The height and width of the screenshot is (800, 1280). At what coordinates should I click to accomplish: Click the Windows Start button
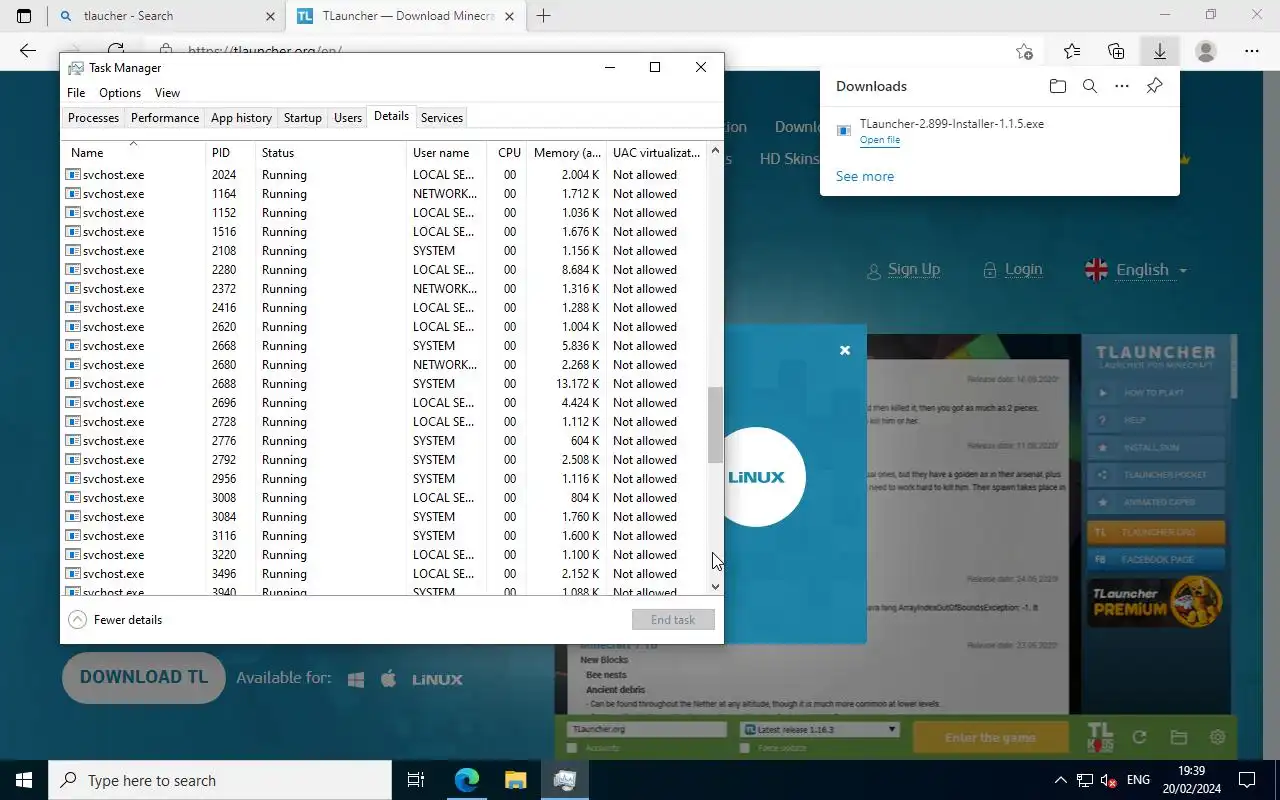pyautogui.click(x=24, y=780)
